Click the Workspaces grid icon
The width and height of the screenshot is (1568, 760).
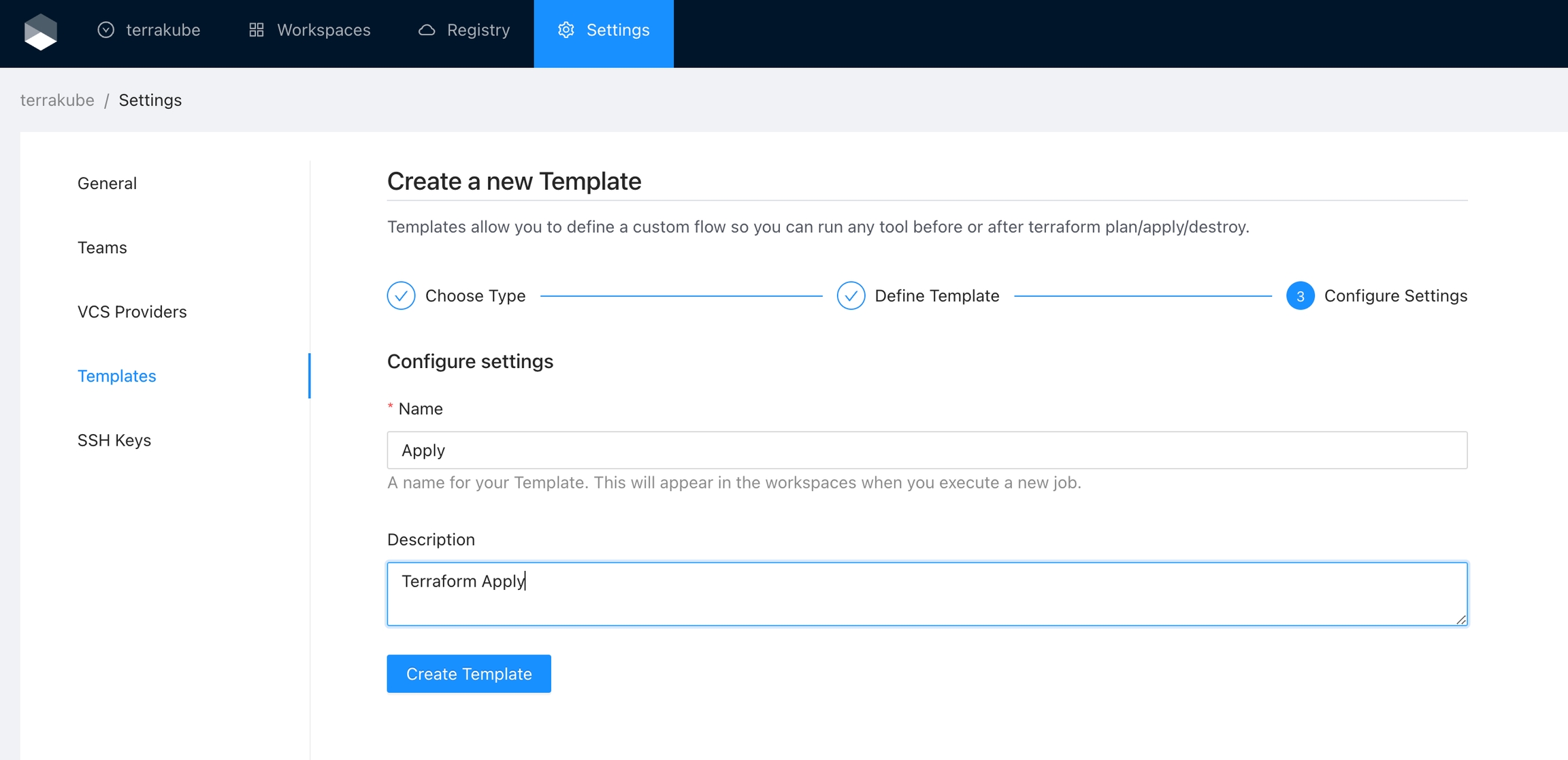256,30
